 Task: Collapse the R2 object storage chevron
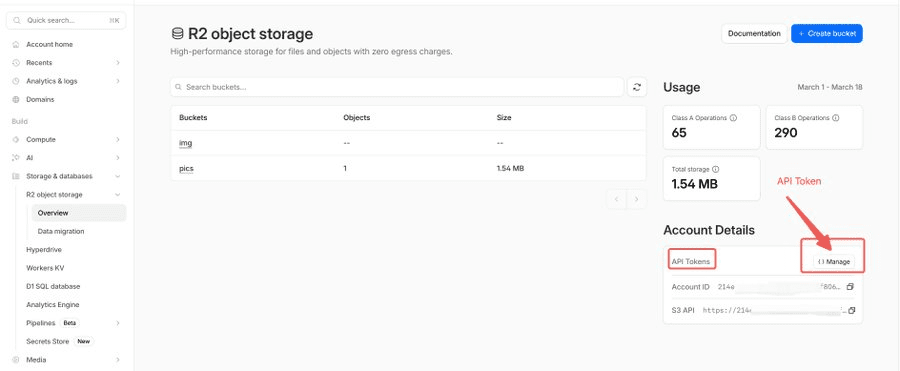pos(118,195)
